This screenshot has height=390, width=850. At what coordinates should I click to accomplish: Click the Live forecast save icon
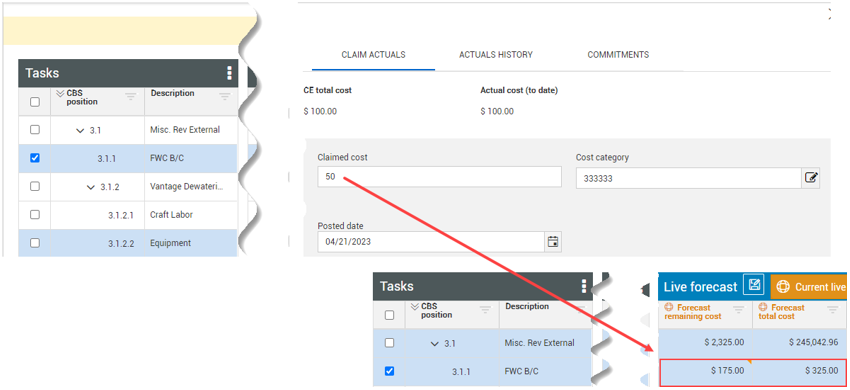pyautogui.click(x=754, y=285)
